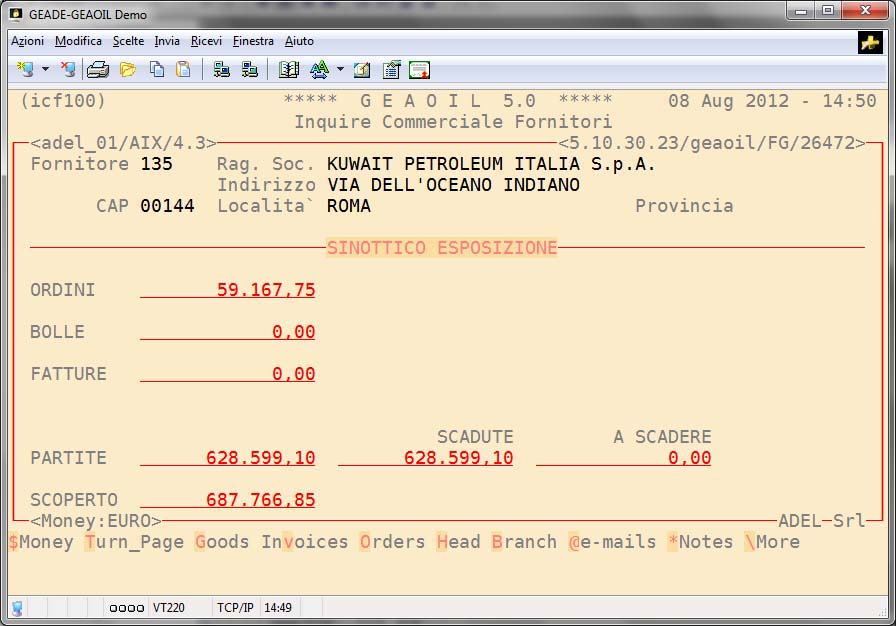This screenshot has width=896, height=626.
Task: Click the copy icon in toolbar
Action: tap(157, 70)
